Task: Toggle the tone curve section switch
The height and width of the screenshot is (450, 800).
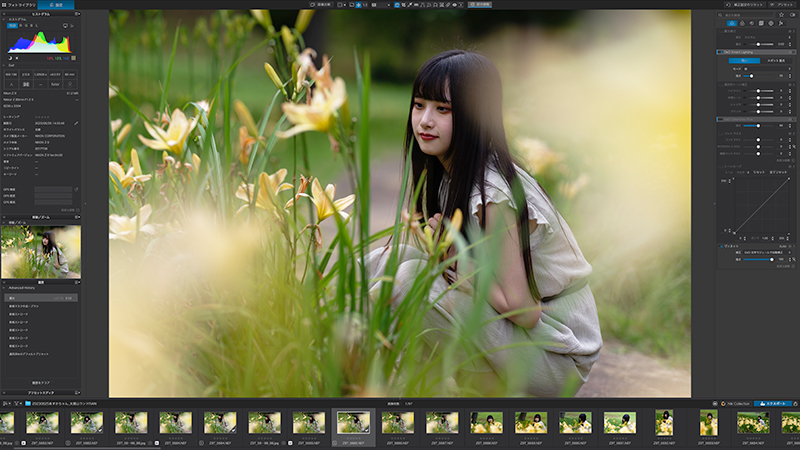Action: 720,167
